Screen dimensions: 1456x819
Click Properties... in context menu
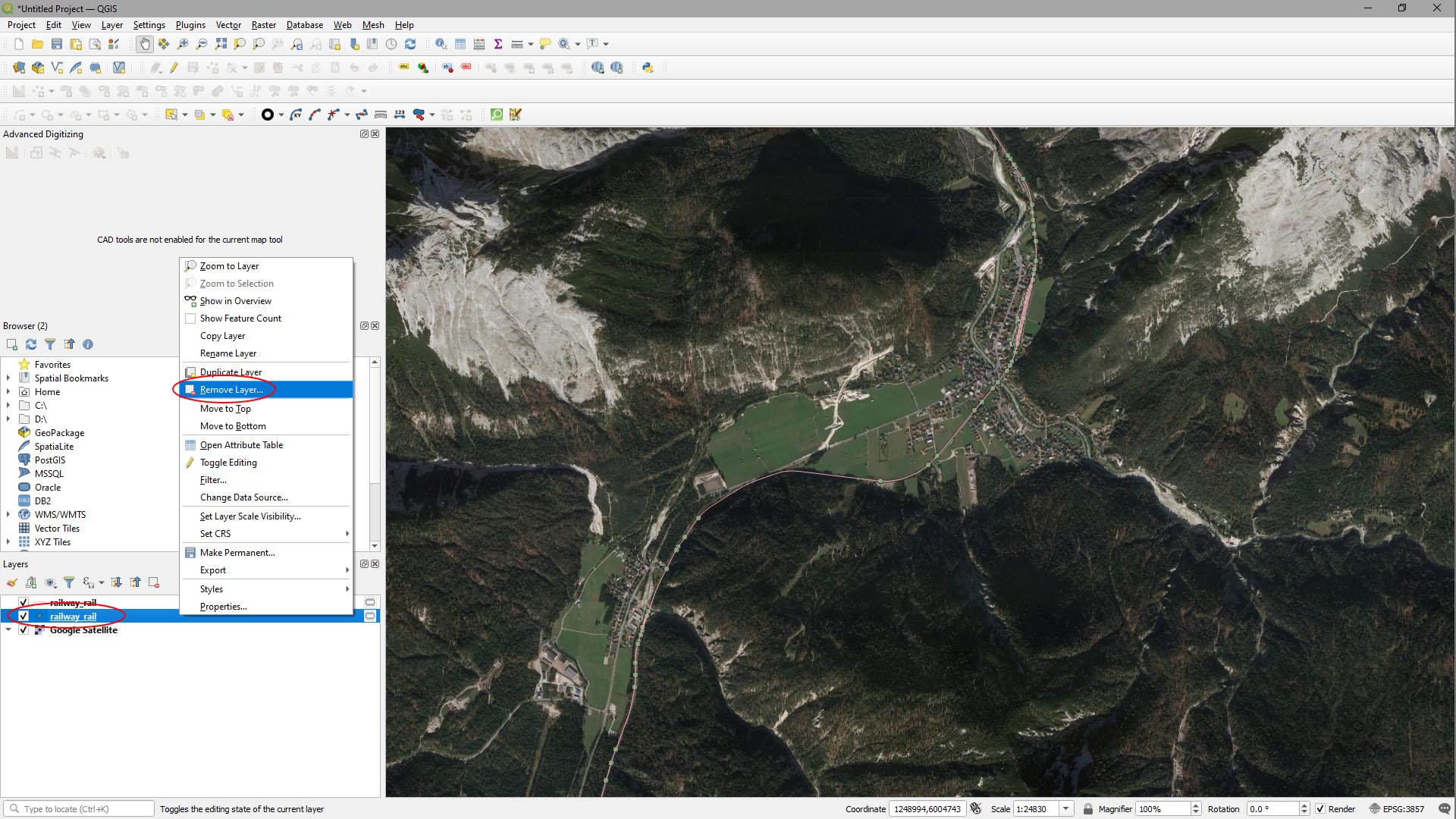(266, 607)
